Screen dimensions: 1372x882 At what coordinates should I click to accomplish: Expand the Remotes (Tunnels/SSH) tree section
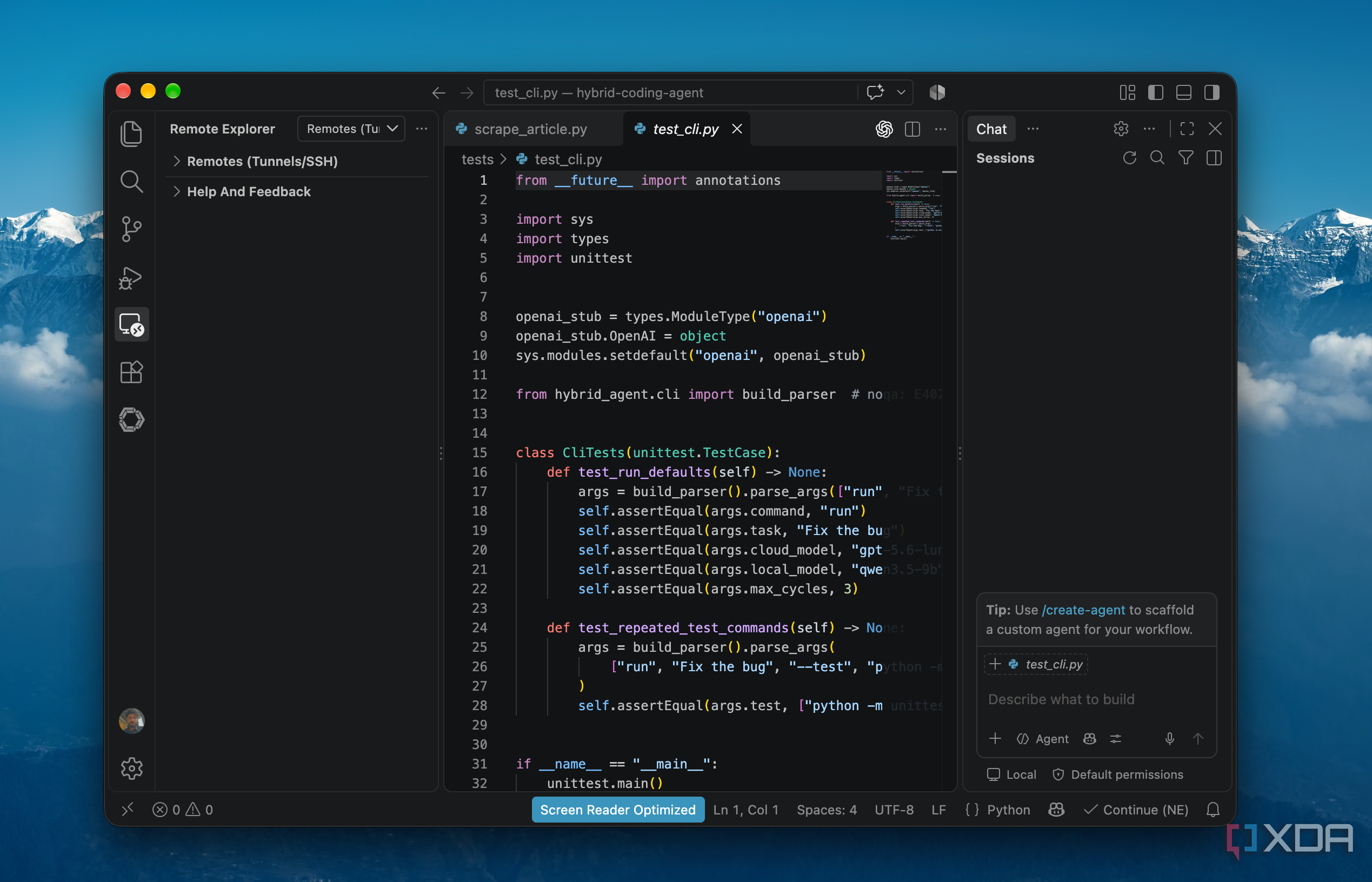pyautogui.click(x=262, y=162)
